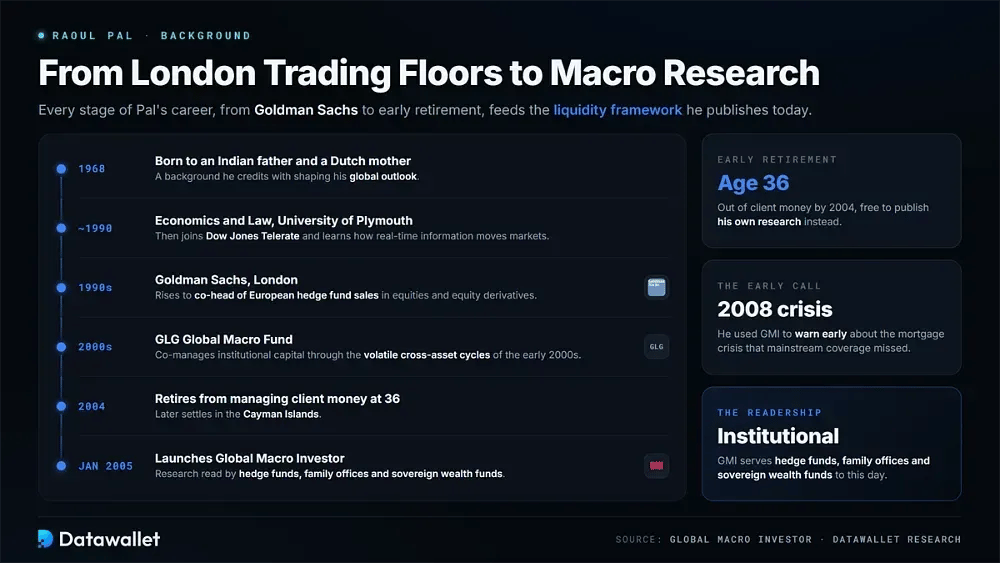Screen dimensions: 1000x563
Task: Select the 1968 timeline dot
Action: click(61, 169)
